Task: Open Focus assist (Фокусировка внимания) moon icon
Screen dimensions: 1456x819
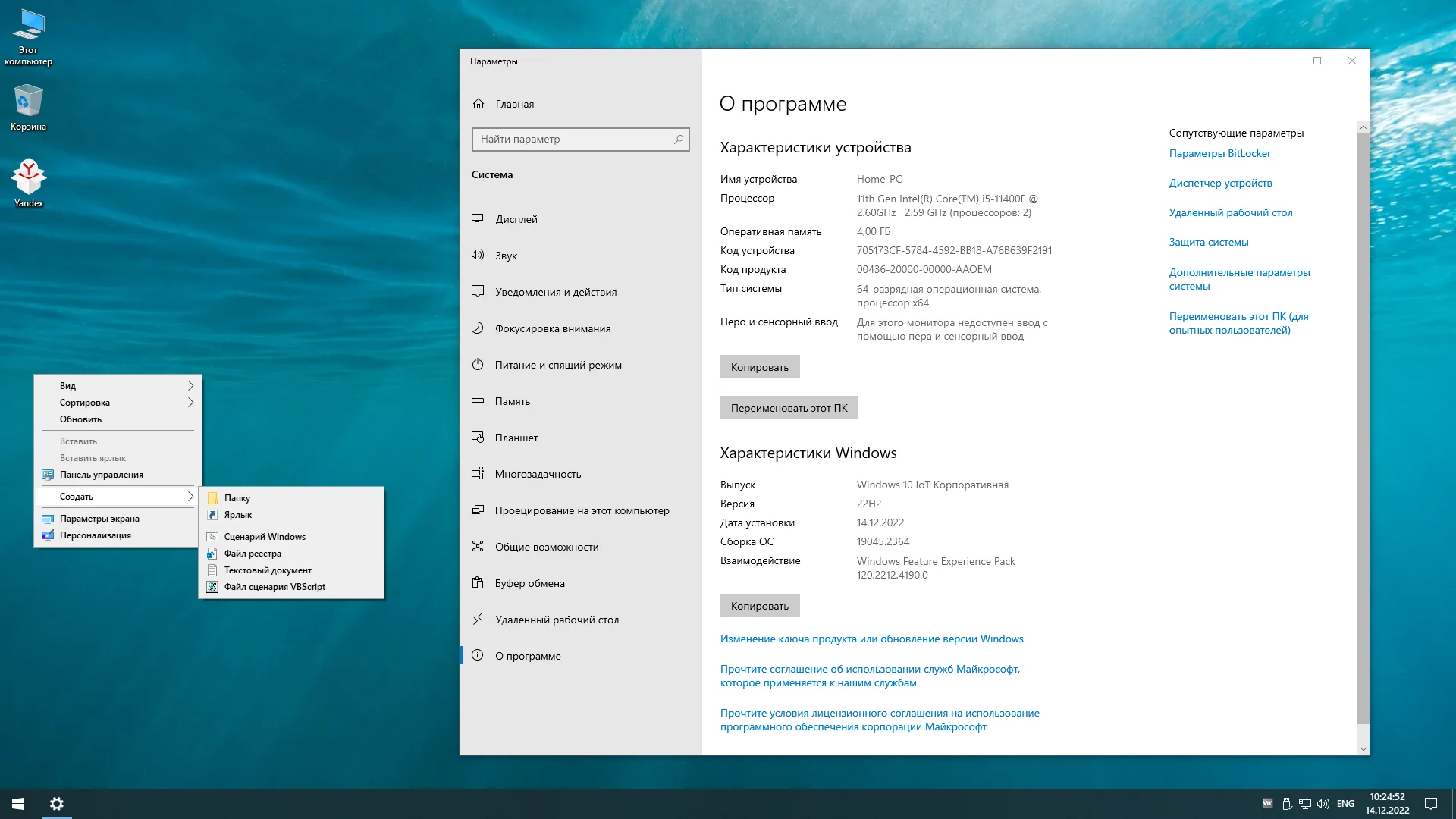Action: point(478,328)
